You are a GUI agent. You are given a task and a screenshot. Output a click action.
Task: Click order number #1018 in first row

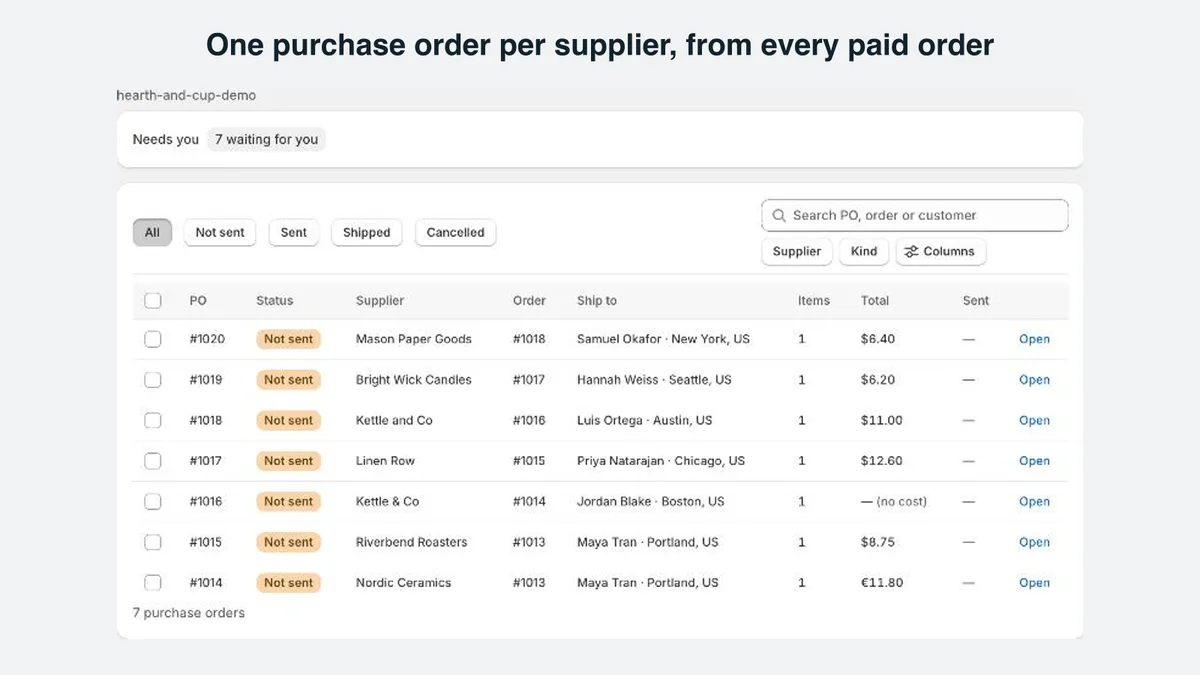529,339
